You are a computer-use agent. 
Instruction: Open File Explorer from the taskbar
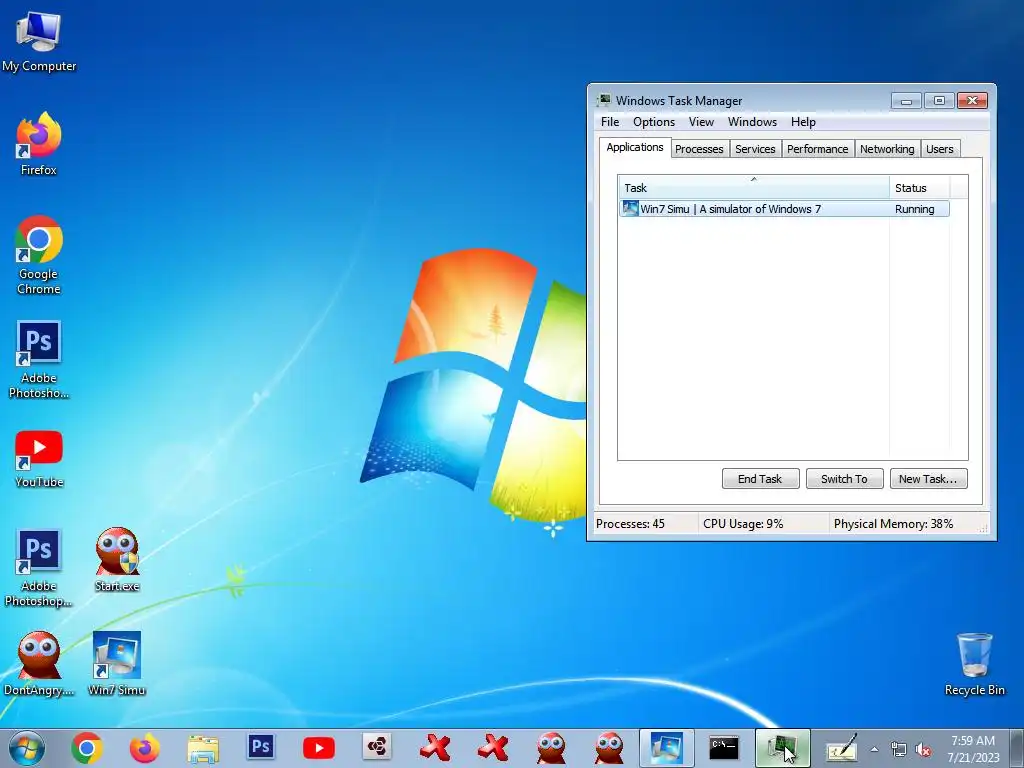tap(203, 748)
